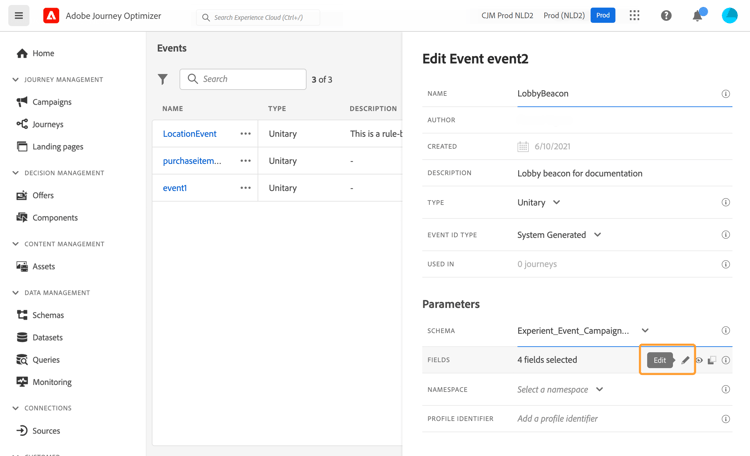Screen dimensions: 750x456
Task: Go to Journeys in the sidebar
Action: [48, 124]
